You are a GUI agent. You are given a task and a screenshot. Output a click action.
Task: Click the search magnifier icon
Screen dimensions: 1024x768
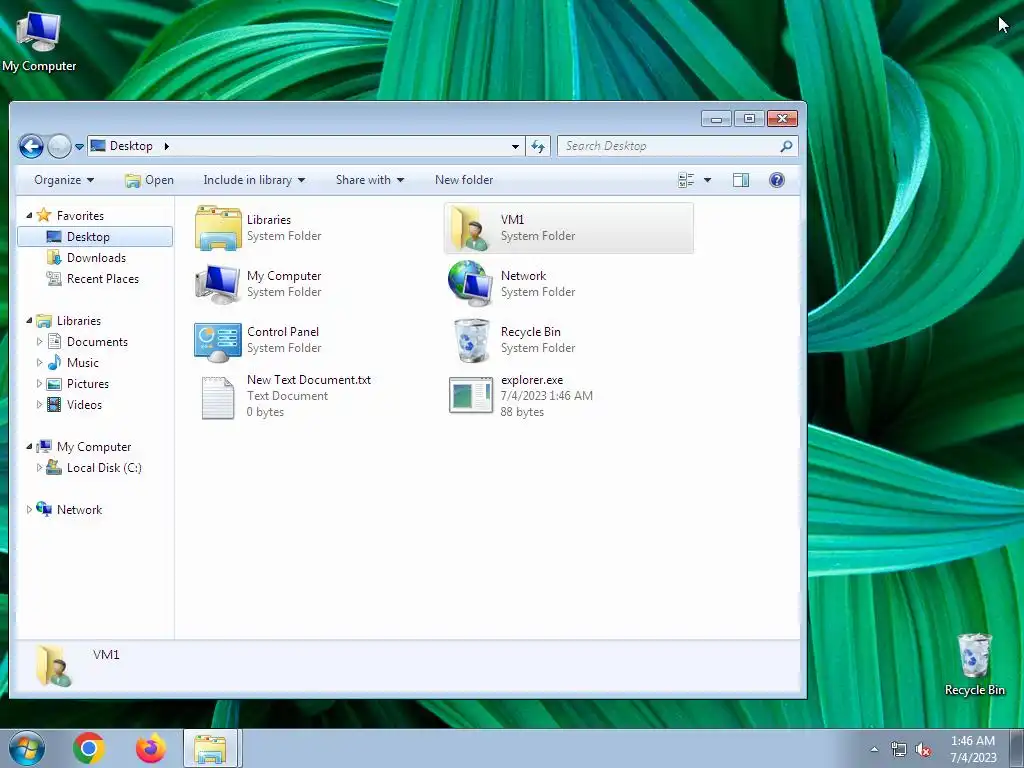click(x=786, y=146)
